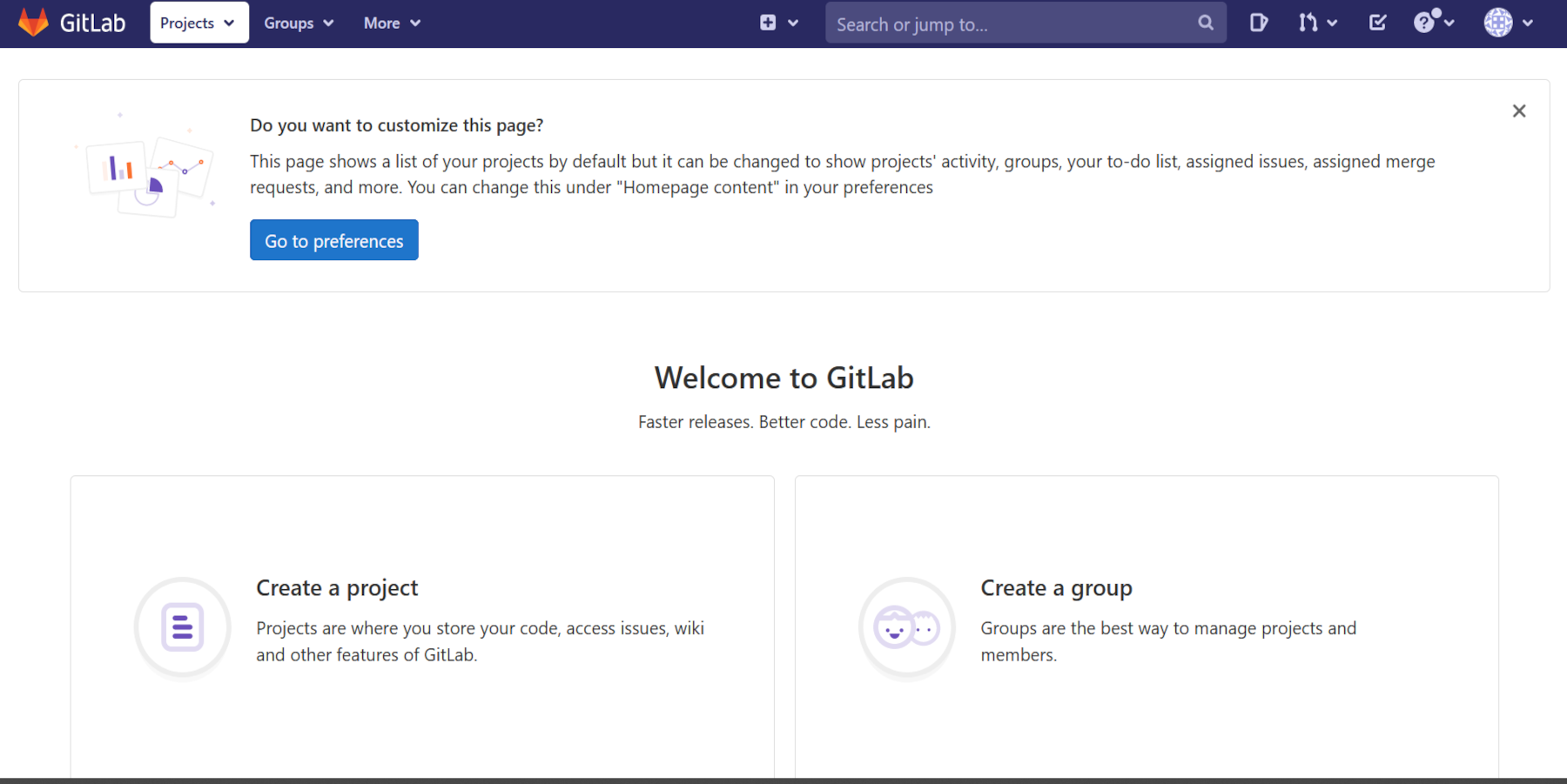
Task: Open the Help question mark icon
Action: 1424,23
